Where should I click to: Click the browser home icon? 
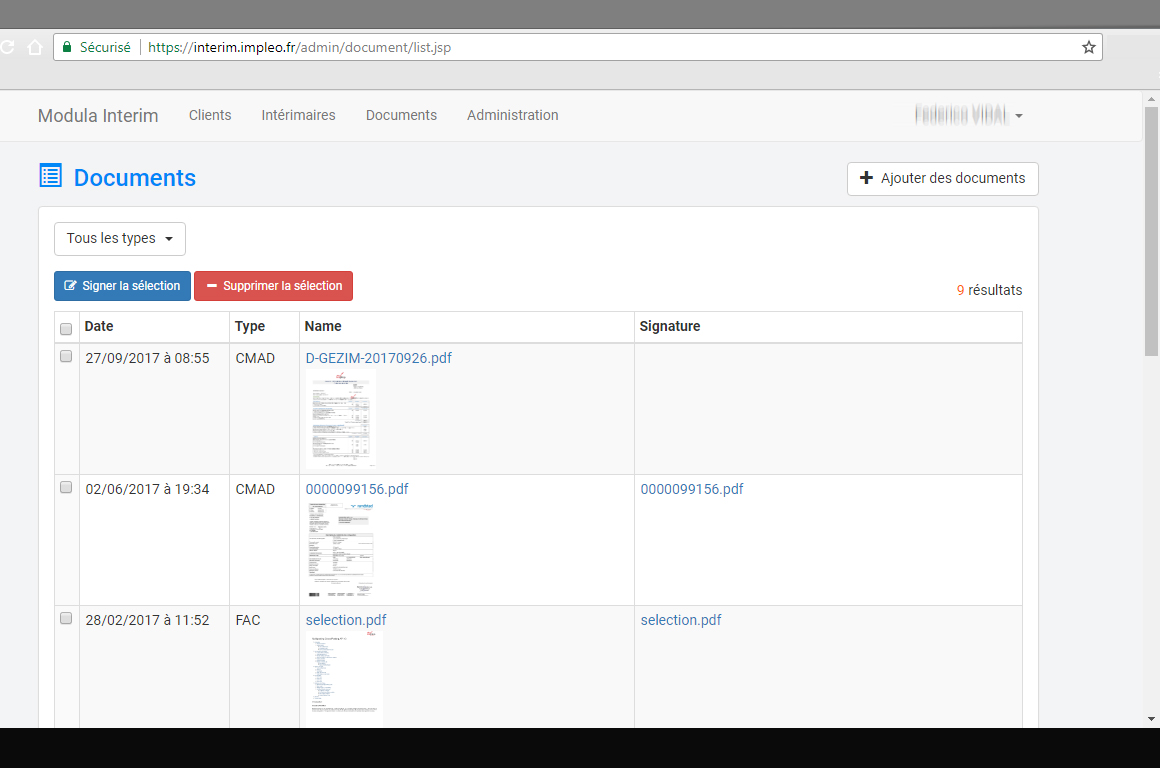click(x=34, y=46)
